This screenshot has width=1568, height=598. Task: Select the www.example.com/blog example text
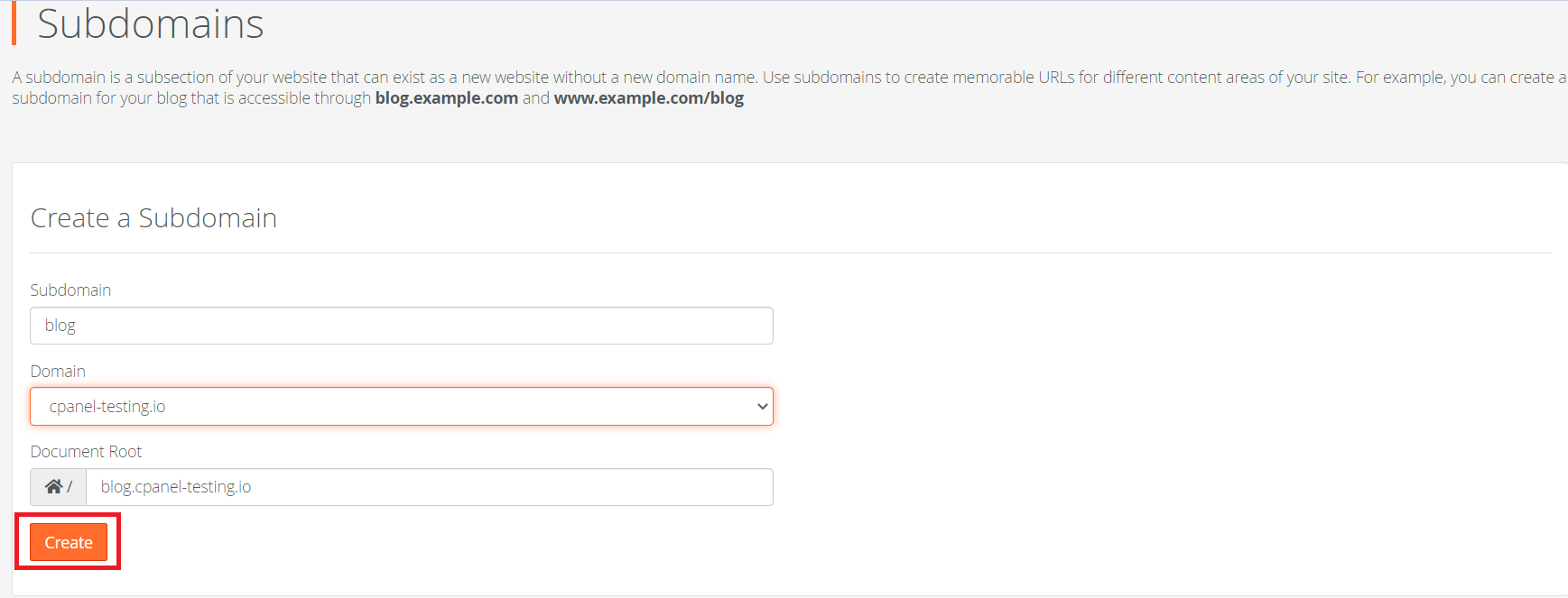coord(647,97)
